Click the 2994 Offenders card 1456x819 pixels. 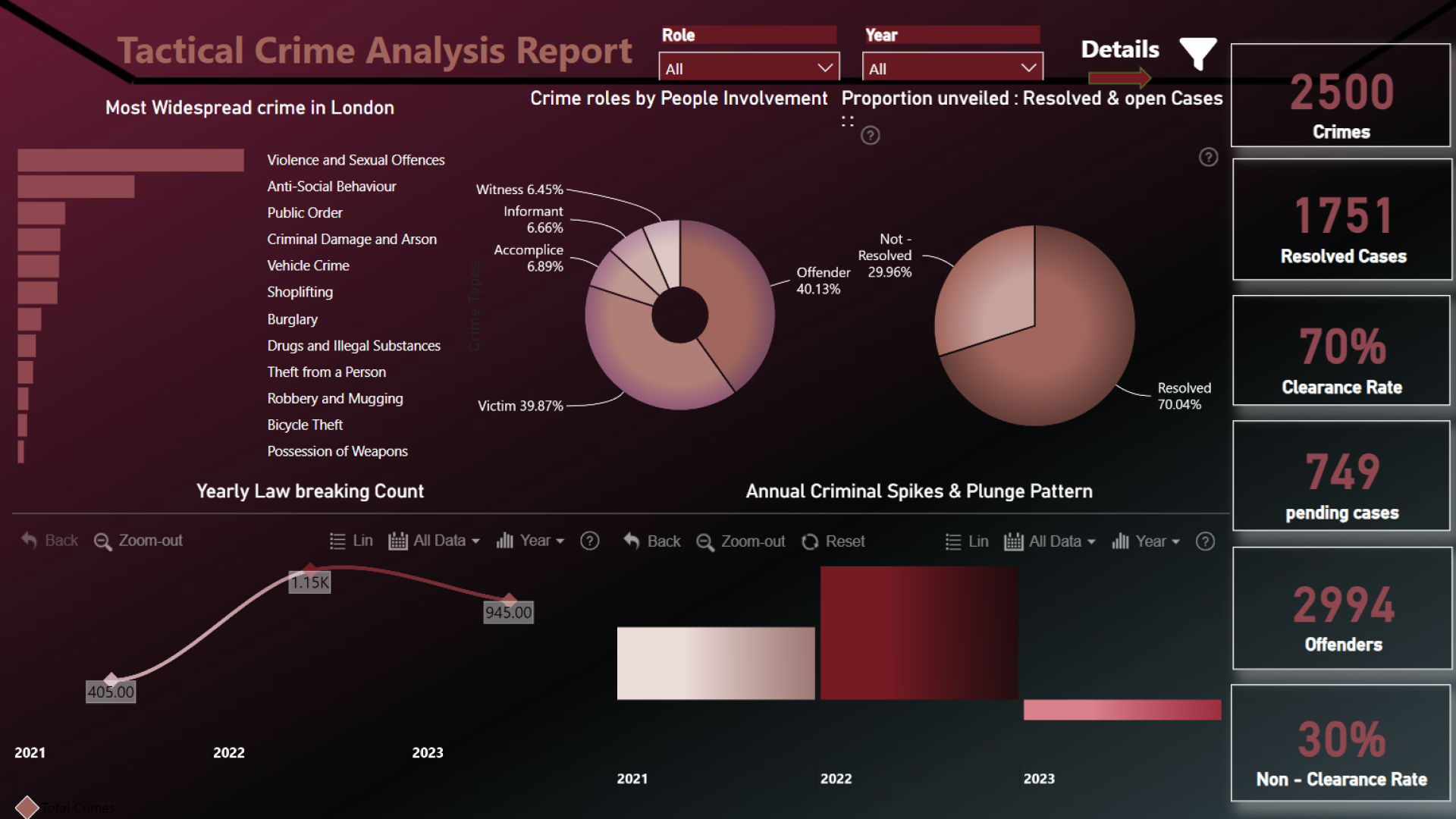(x=1342, y=608)
